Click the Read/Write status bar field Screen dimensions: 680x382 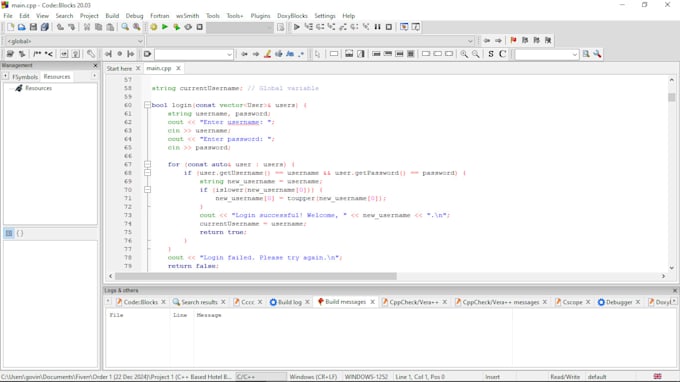[x=565, y=377]
